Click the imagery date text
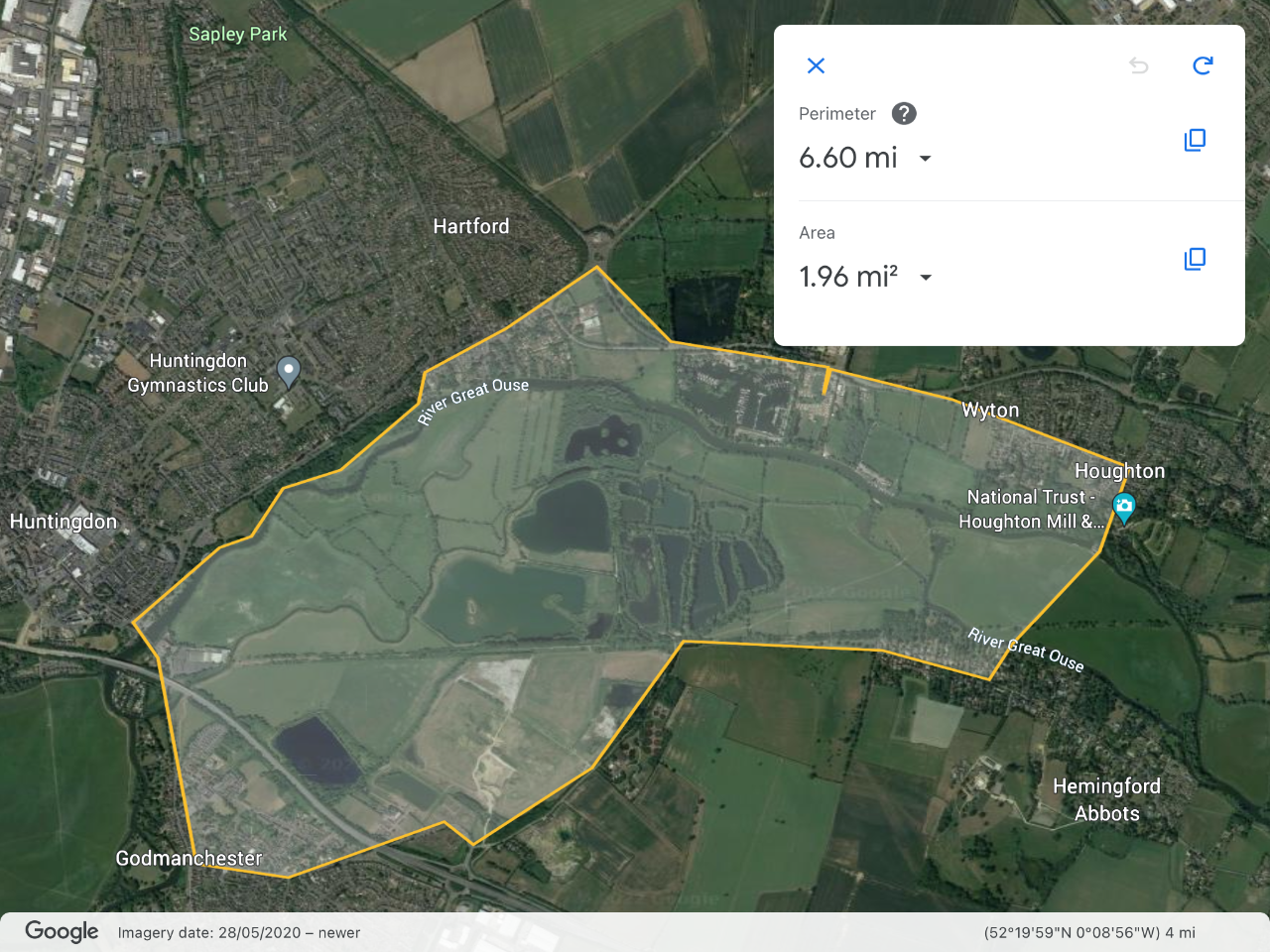 coord(239,932)
